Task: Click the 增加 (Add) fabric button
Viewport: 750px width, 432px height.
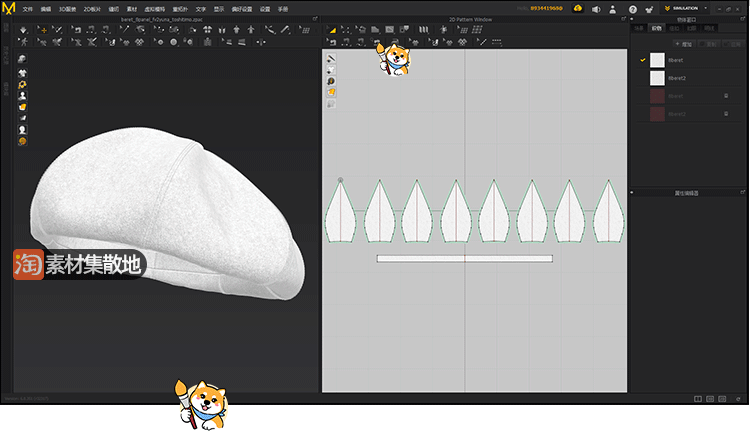Action: [x=685, y=45]
